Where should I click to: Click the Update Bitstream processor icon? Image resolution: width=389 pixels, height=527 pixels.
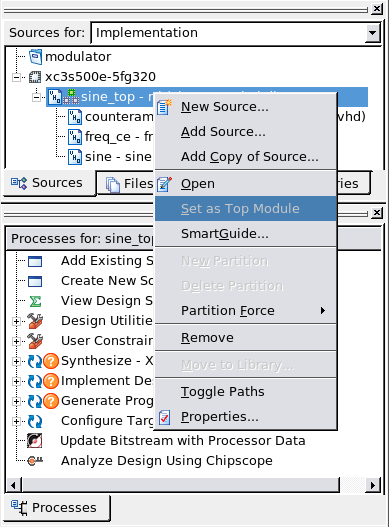[x=35, y=441]
